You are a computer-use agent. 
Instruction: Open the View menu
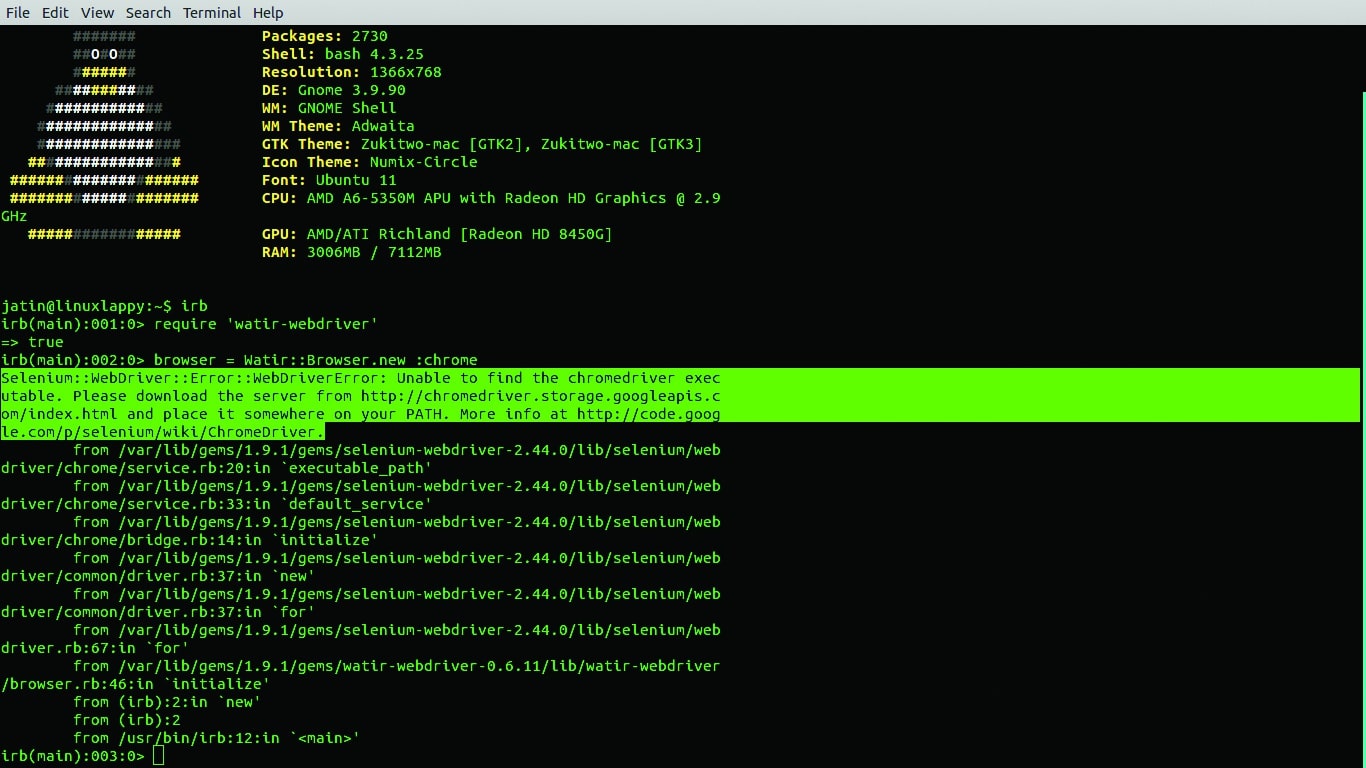pyautogui.click(x=97, y=12)
